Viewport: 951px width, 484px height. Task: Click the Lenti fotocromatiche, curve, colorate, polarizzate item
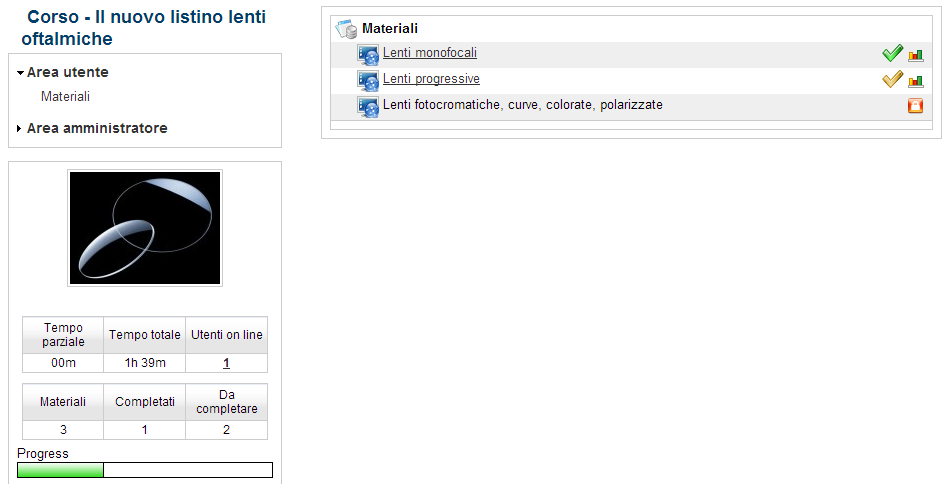point(523,105)
